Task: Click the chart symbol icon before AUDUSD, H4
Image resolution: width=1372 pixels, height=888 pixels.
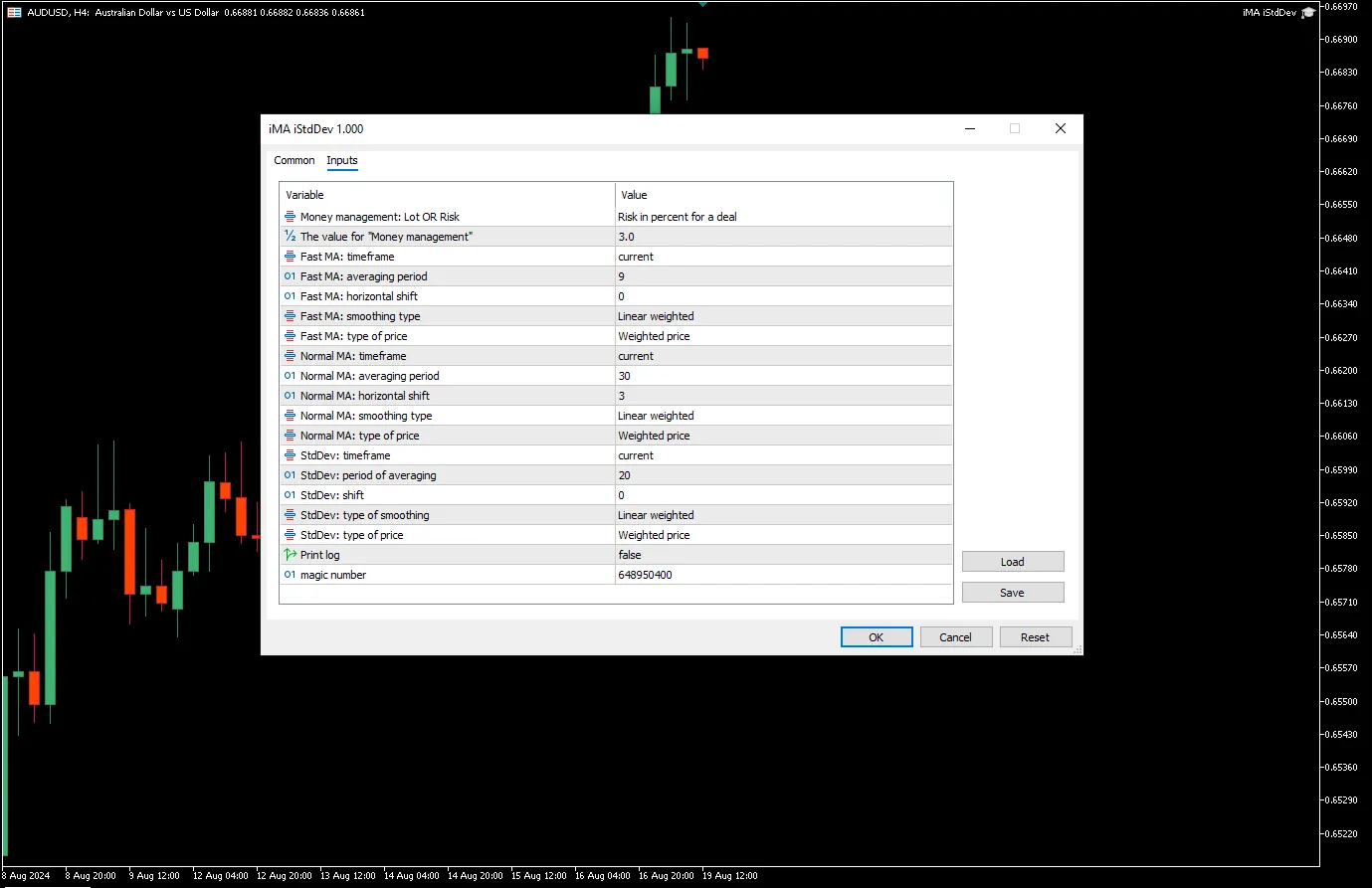Action: [14, 13]
